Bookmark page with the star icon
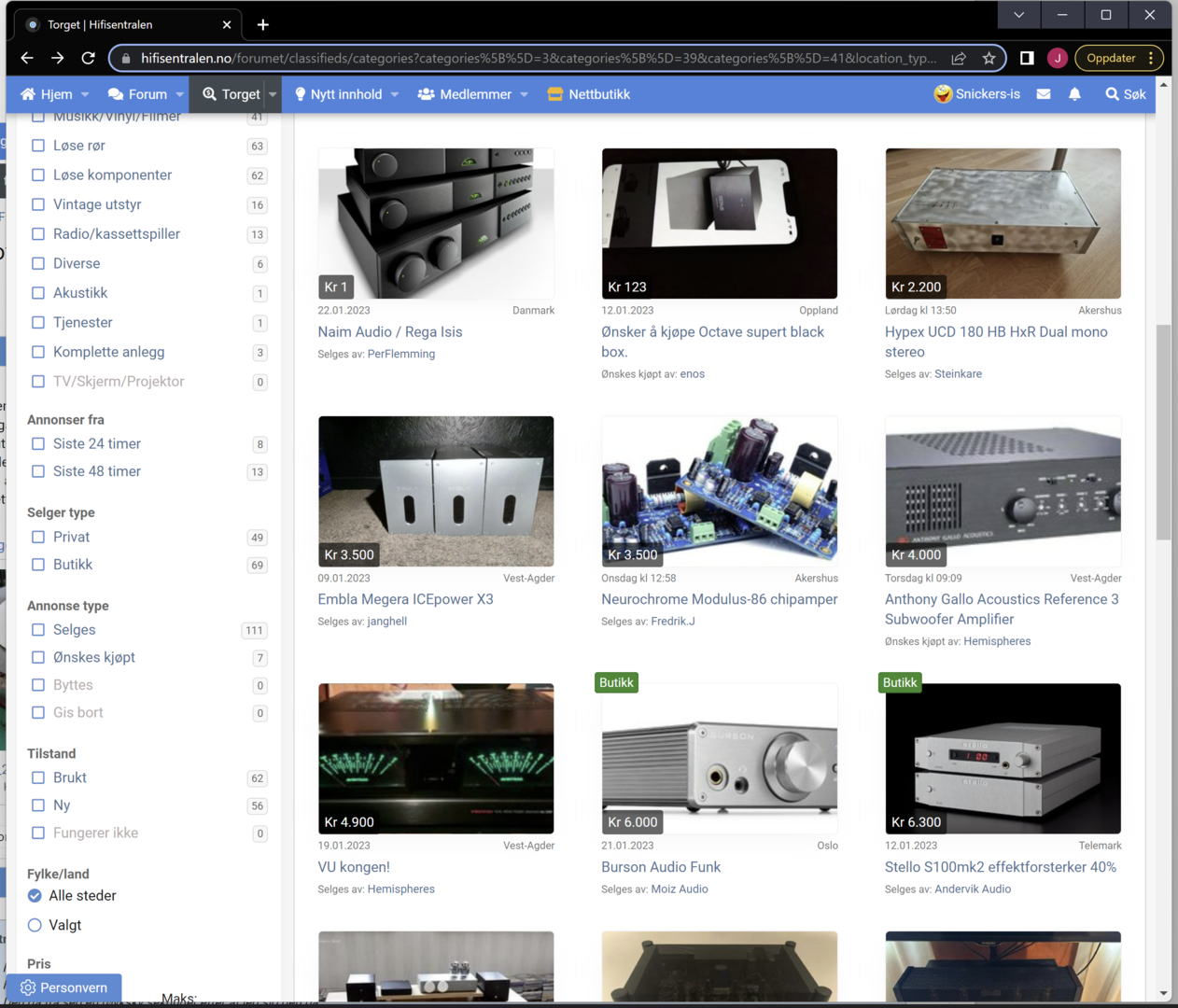Screen dimensions: 1178x1008 pyautogui.click(x=989, y=58)
